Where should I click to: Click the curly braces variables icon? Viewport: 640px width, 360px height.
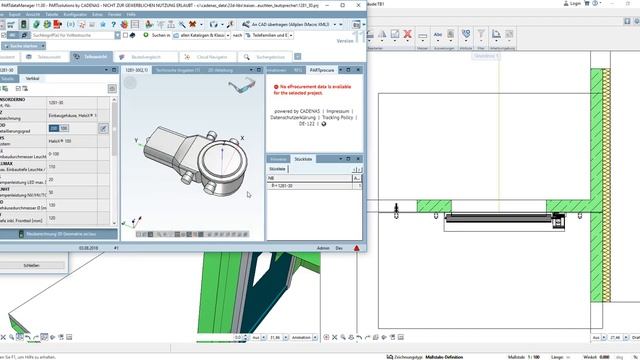click(71, 24)
